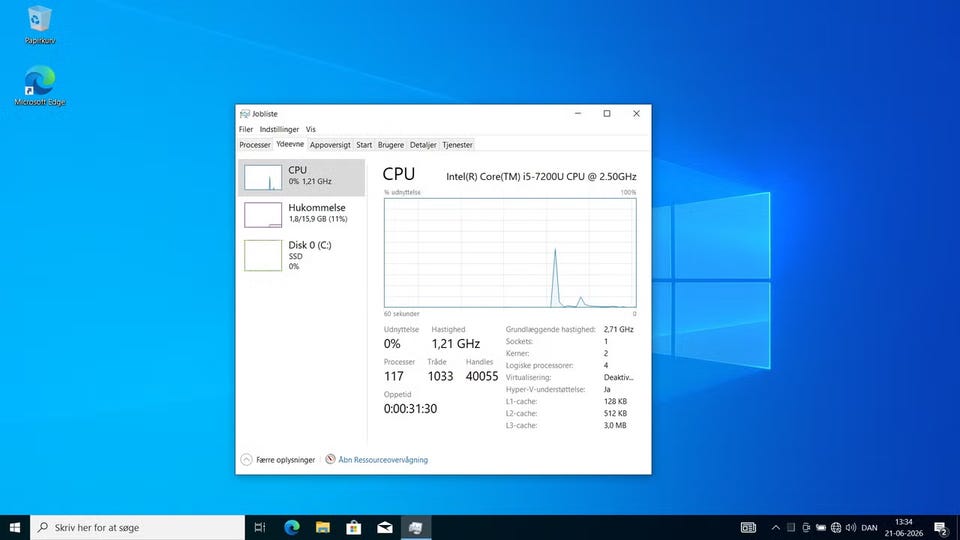The height and width of the screenshot is (540, 960).
Task: Open the volume speaker tray icon
Action: 850,527
